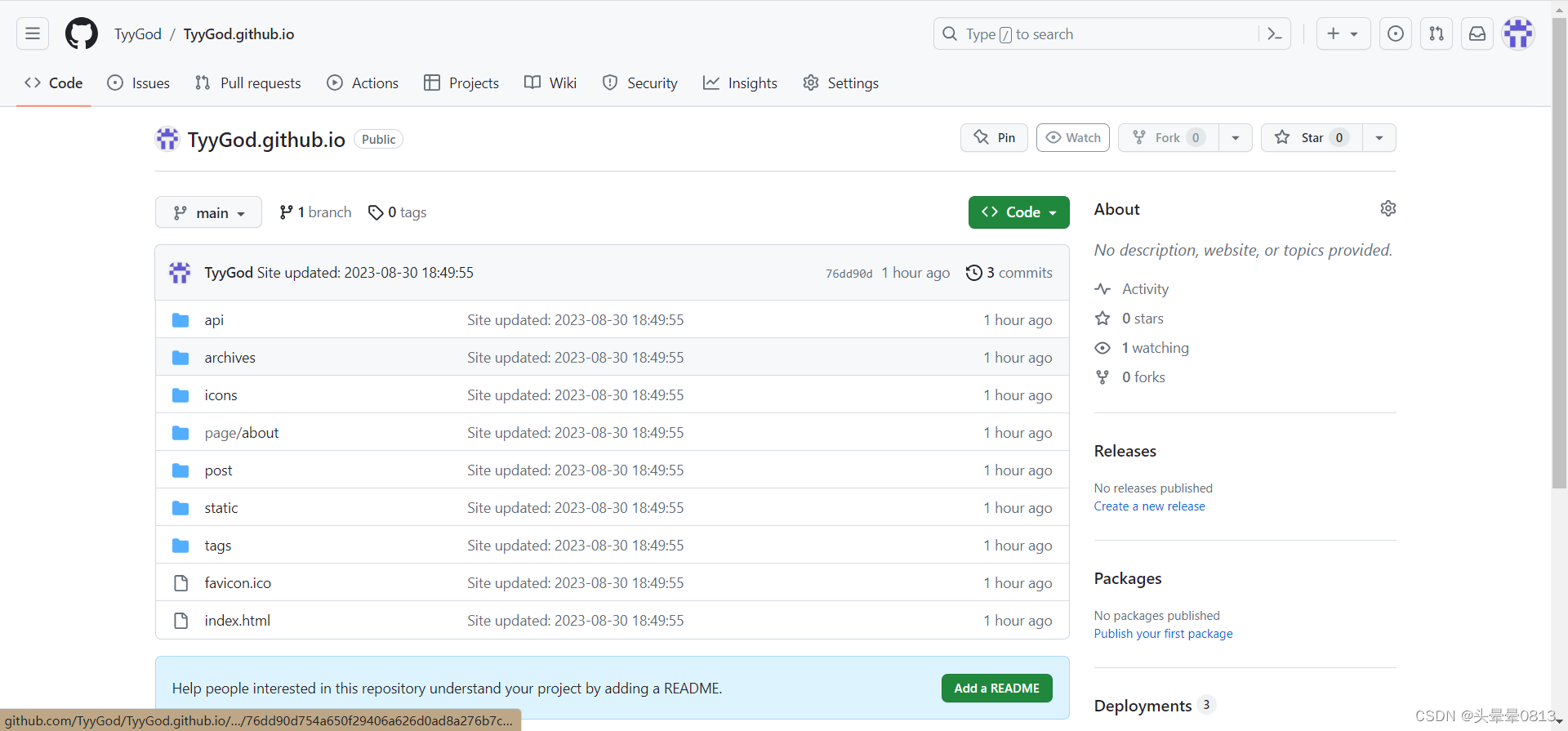Open the archives folder name
1568x731 pixels.
pos(229,358)
